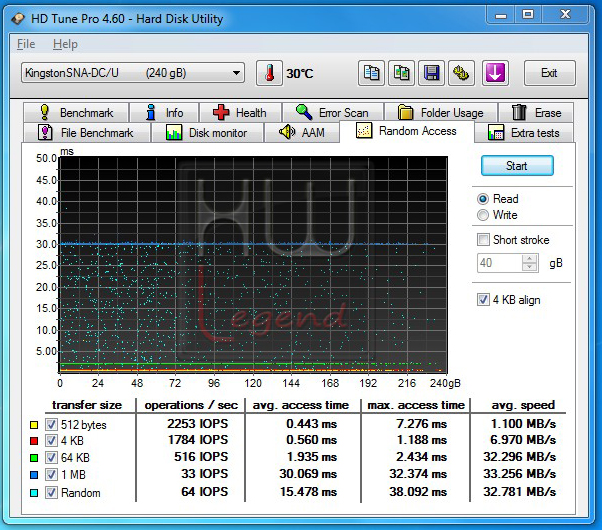602x530 pixels.
Task: Copy screenshot to clipboard icon
Action: pyautogui.click(x=401, y=73)
